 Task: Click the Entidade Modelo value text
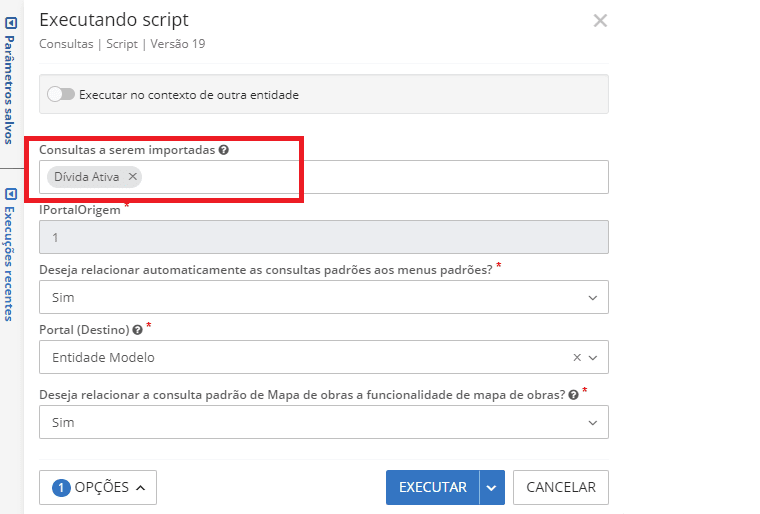coord(103,357)
